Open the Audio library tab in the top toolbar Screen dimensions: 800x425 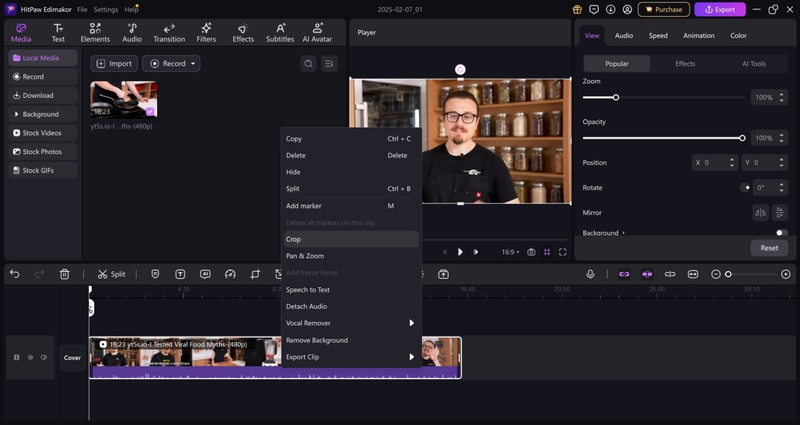[x=132, y=33]
